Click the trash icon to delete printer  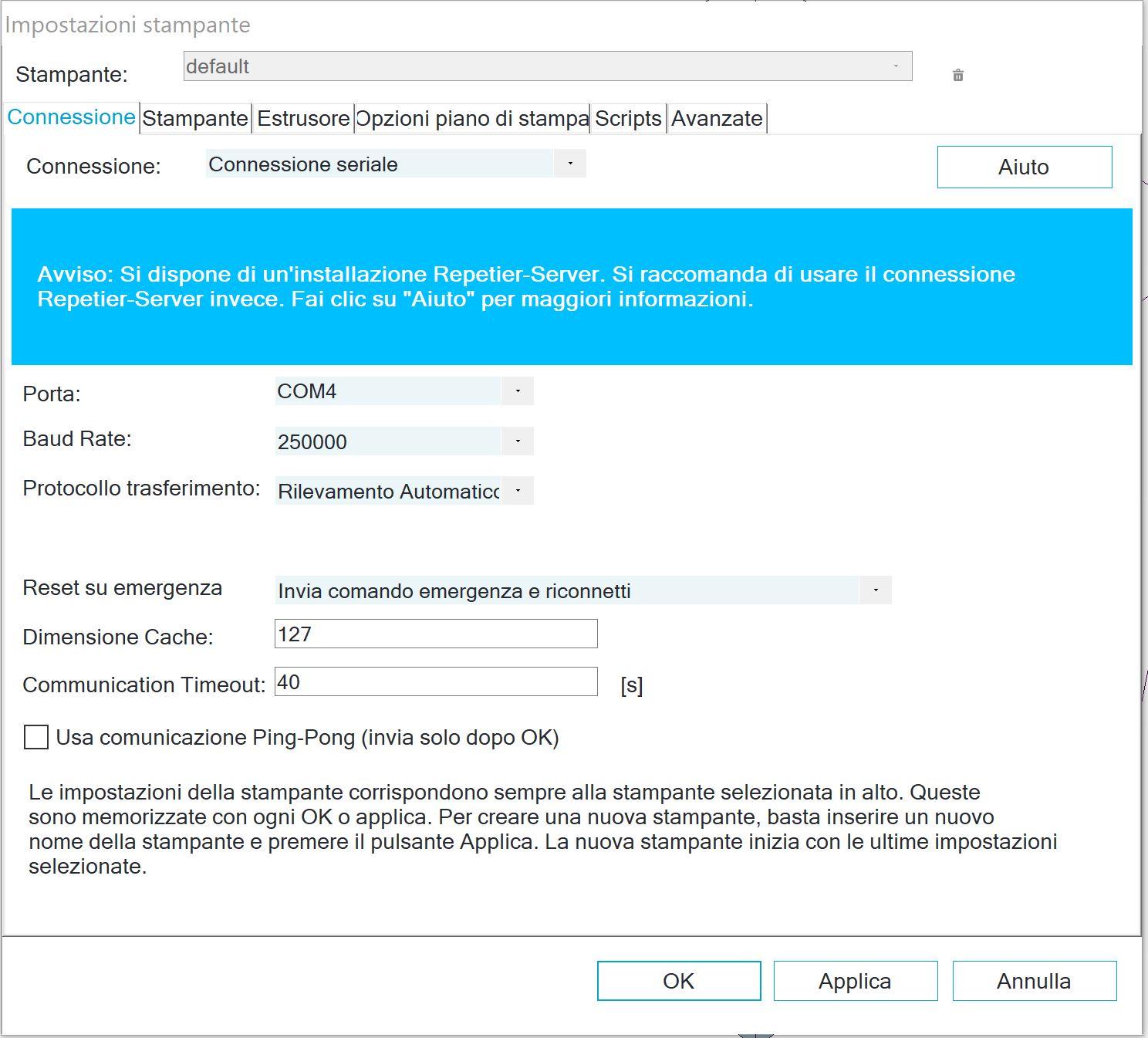957,75
